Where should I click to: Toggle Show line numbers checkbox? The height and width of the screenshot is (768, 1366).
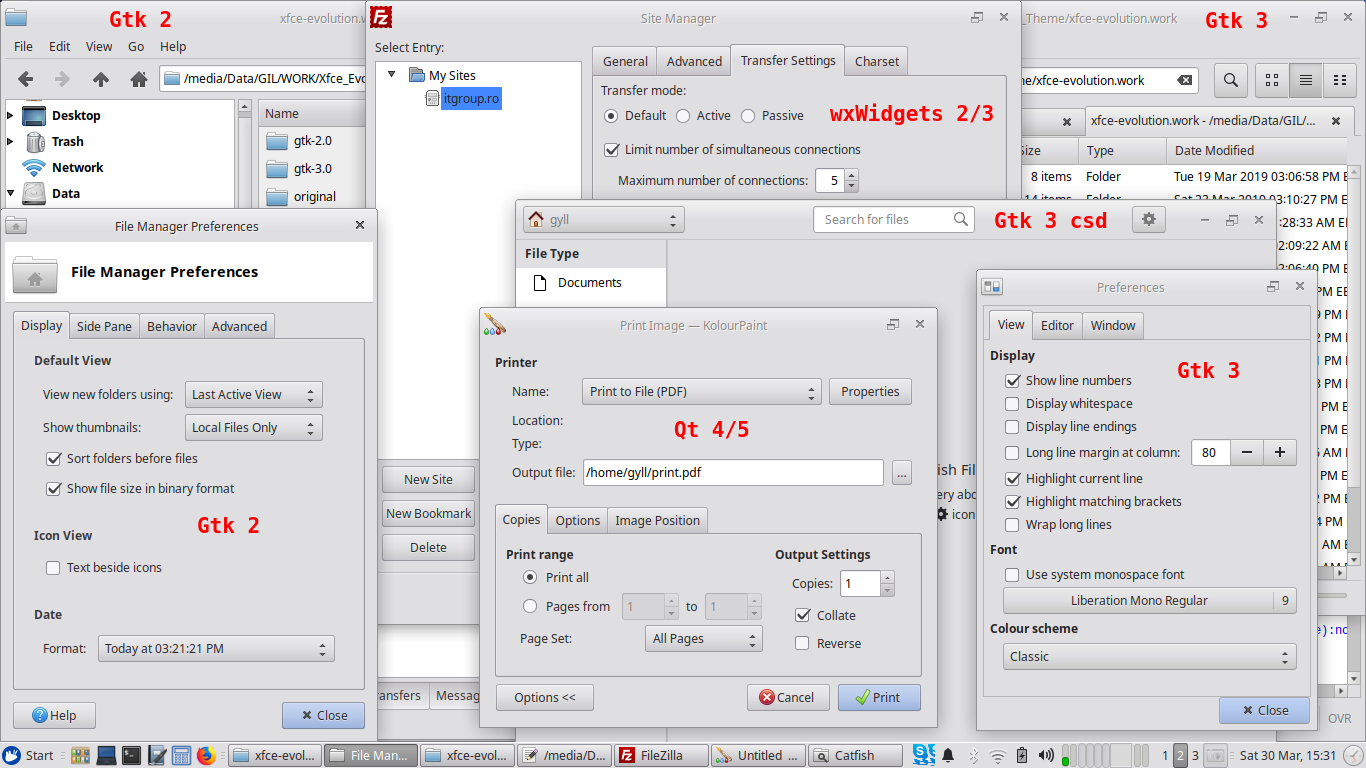click(1012, 381)
